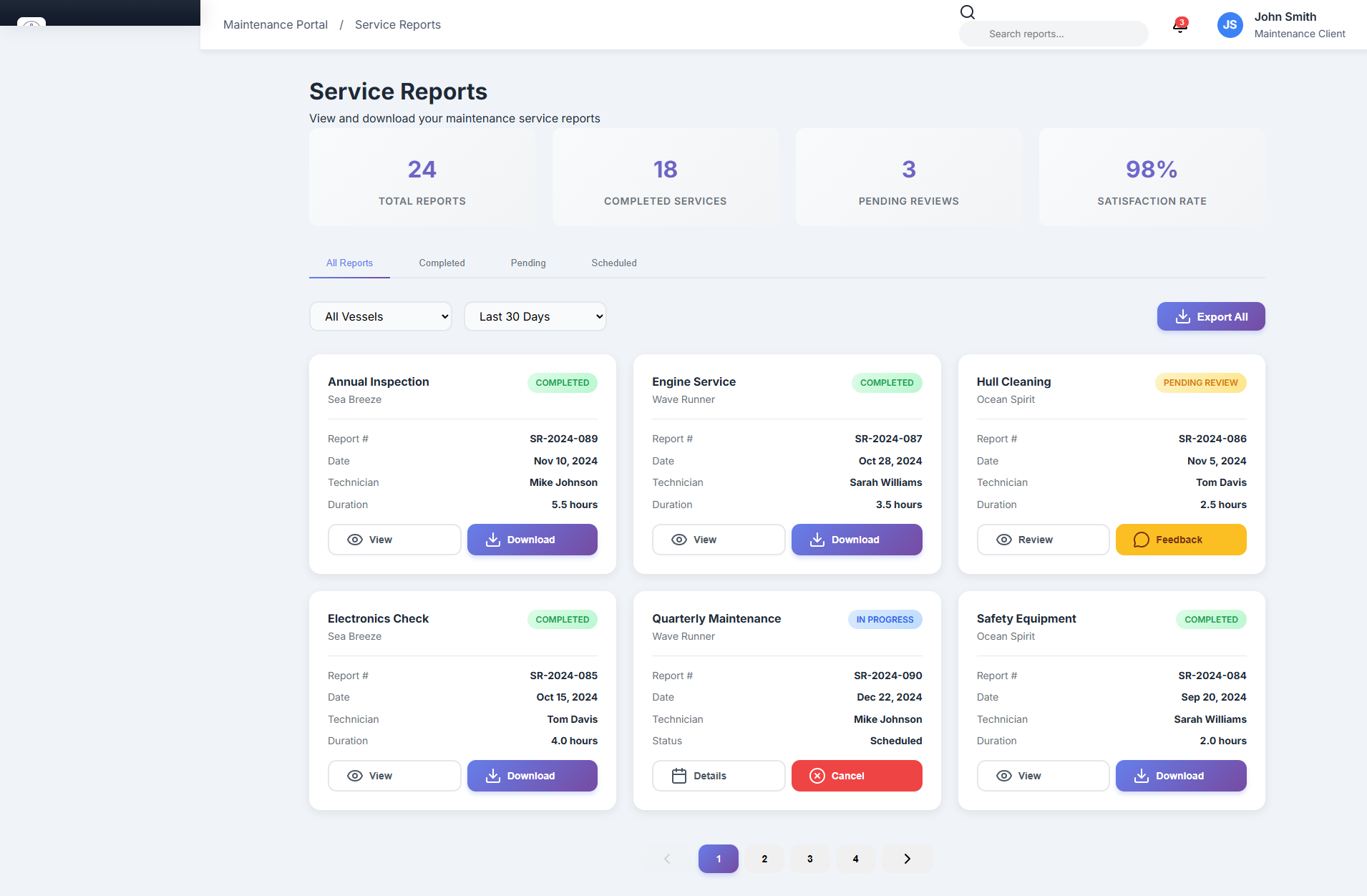Select the Scheduled tab
This screenshot has width=1367, height=896.
(x=613, y=263)
